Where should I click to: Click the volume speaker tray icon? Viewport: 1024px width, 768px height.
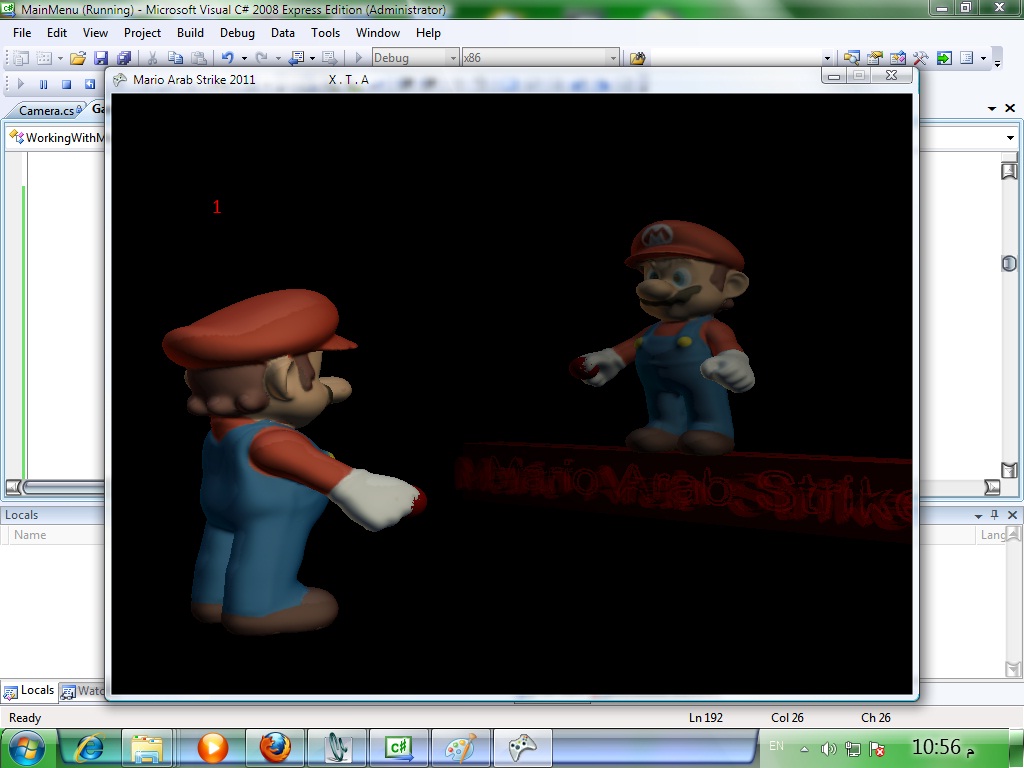828,748
